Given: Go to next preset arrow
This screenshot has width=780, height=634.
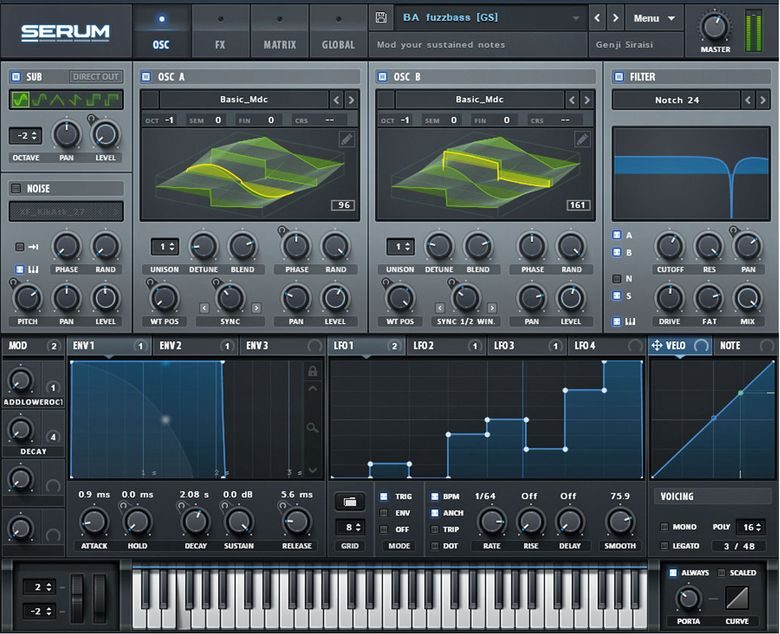Looking at the screenshot, I should point(616,18).
